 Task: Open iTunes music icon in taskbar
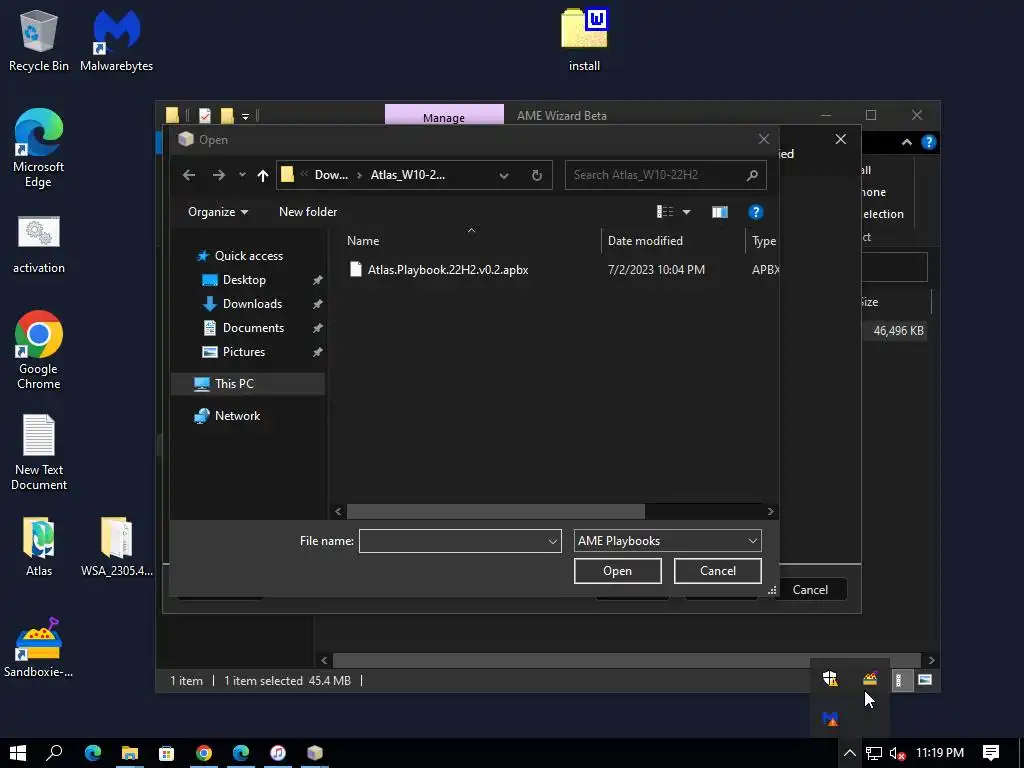278,753
